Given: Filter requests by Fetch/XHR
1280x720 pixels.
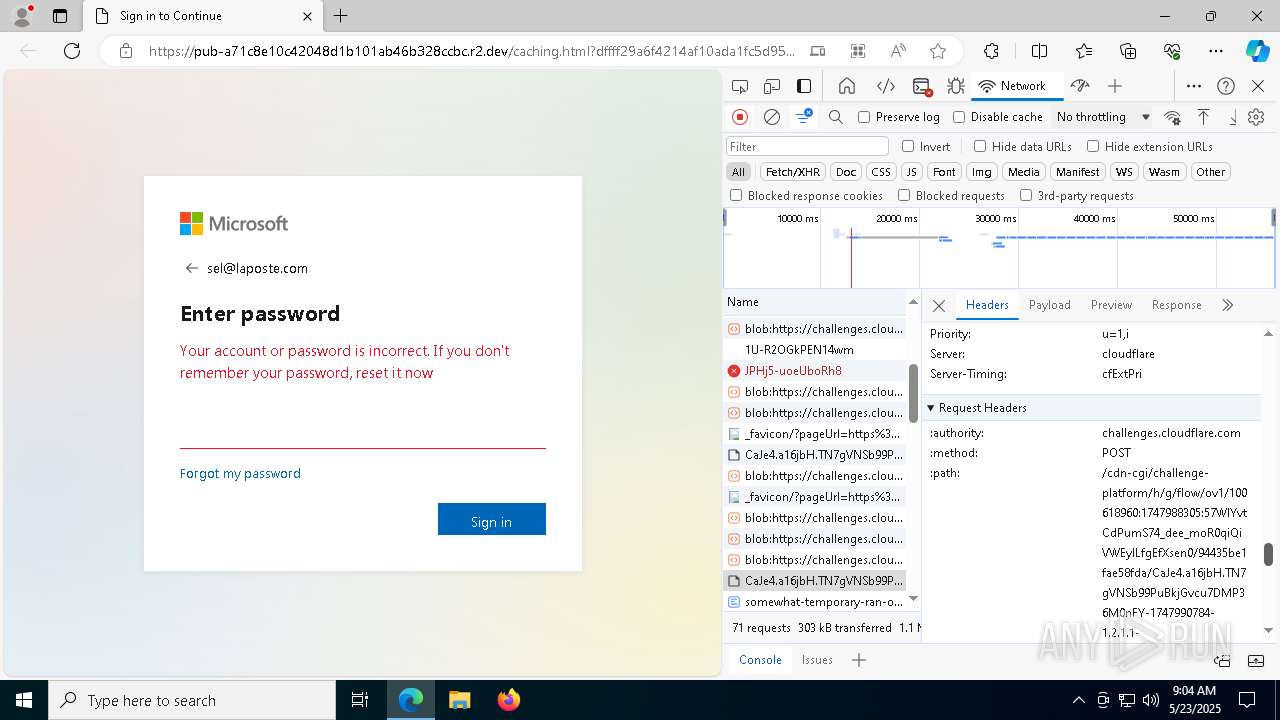Looking at the screenshot, I should click(x=793, y=172).
